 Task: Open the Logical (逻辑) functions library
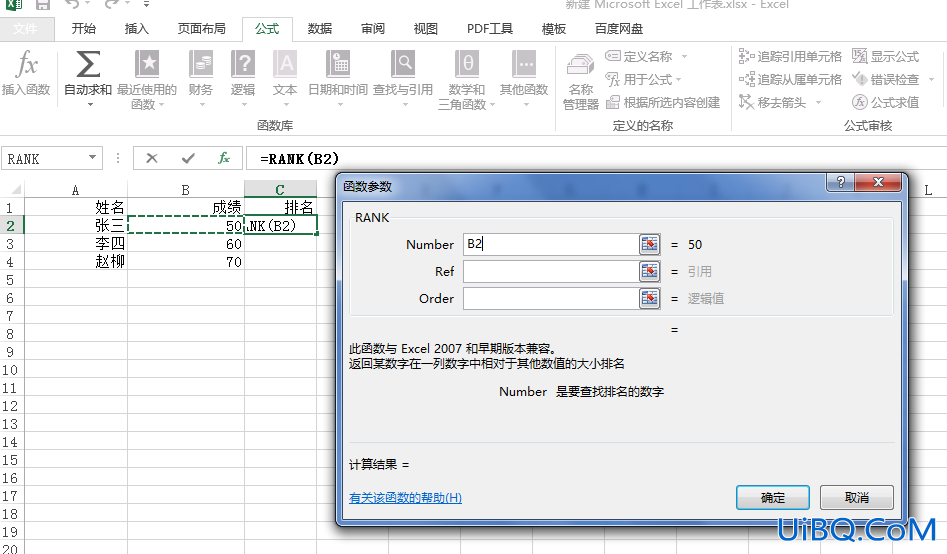[243, 79]
